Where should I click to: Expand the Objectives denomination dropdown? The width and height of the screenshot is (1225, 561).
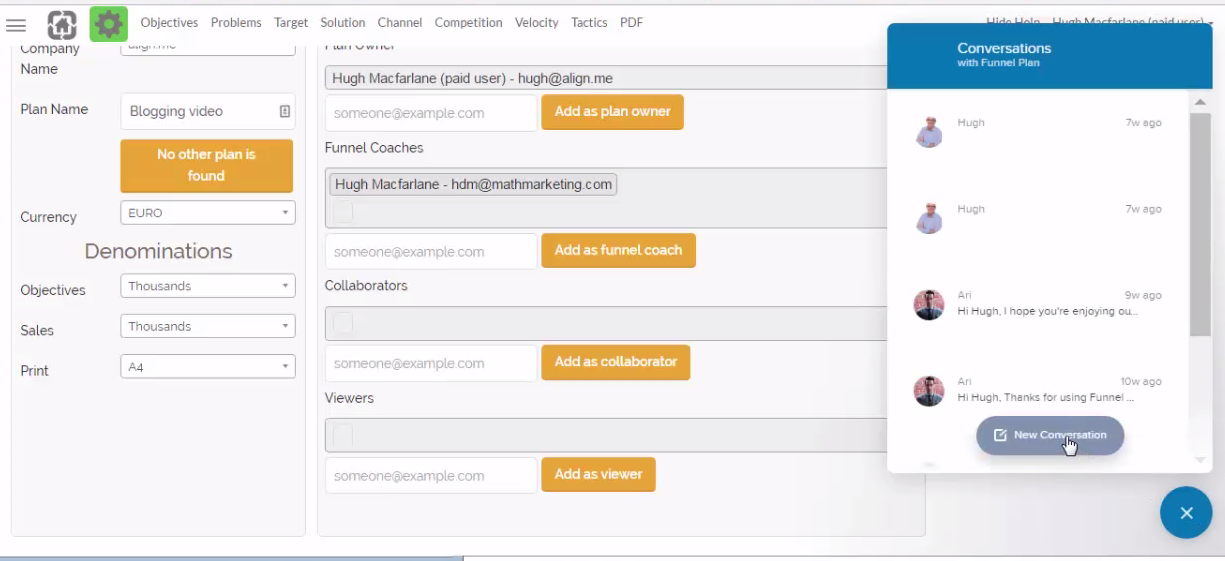207,286
